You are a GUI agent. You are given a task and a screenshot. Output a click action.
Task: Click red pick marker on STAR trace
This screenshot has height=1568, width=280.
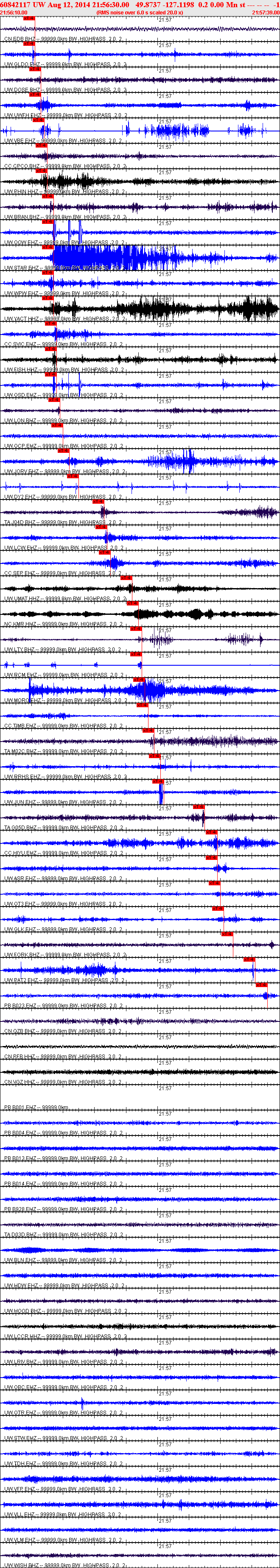pos(48,248)
